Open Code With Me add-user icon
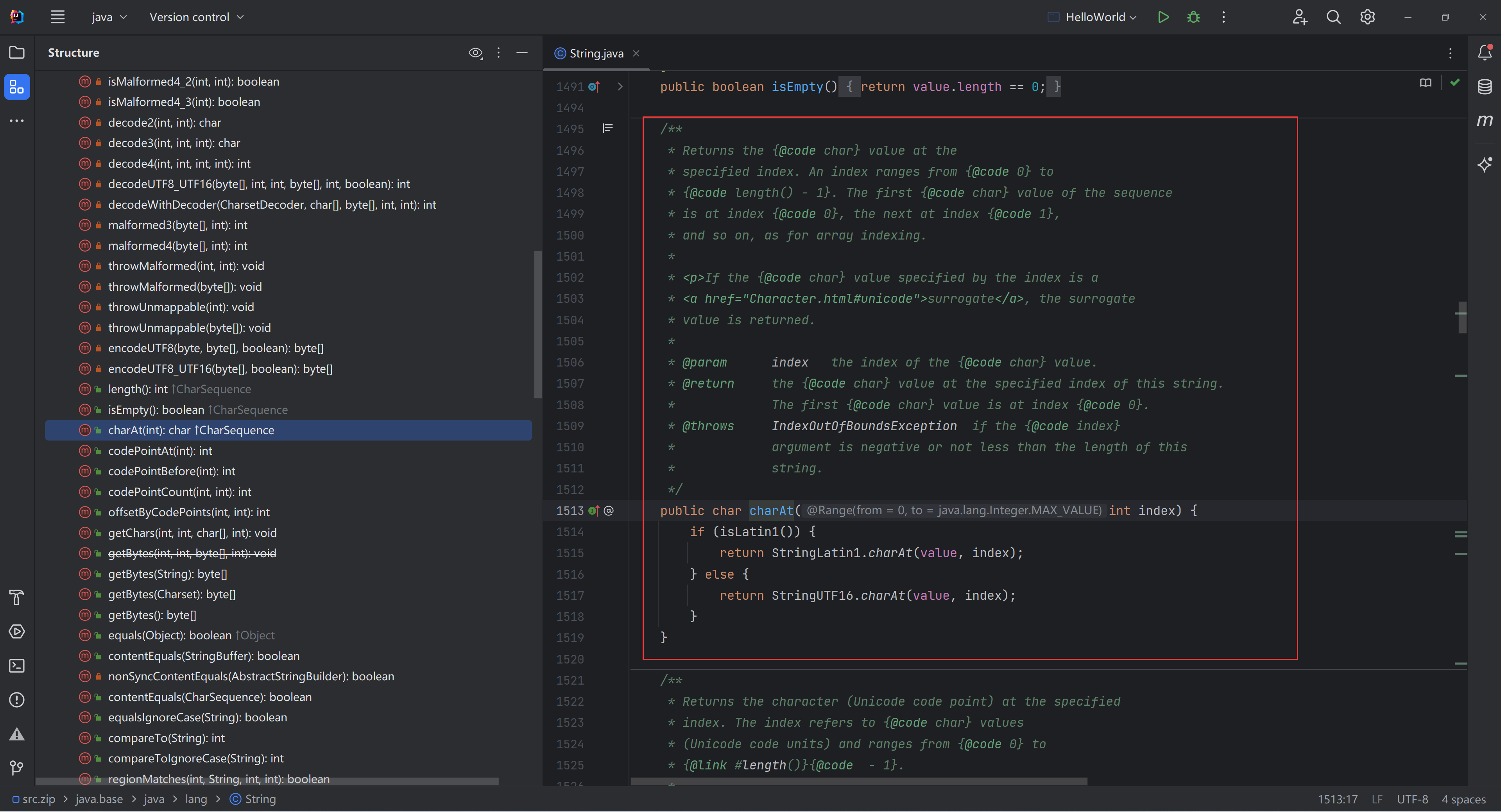The image size is (1501, 812). 1300,17
